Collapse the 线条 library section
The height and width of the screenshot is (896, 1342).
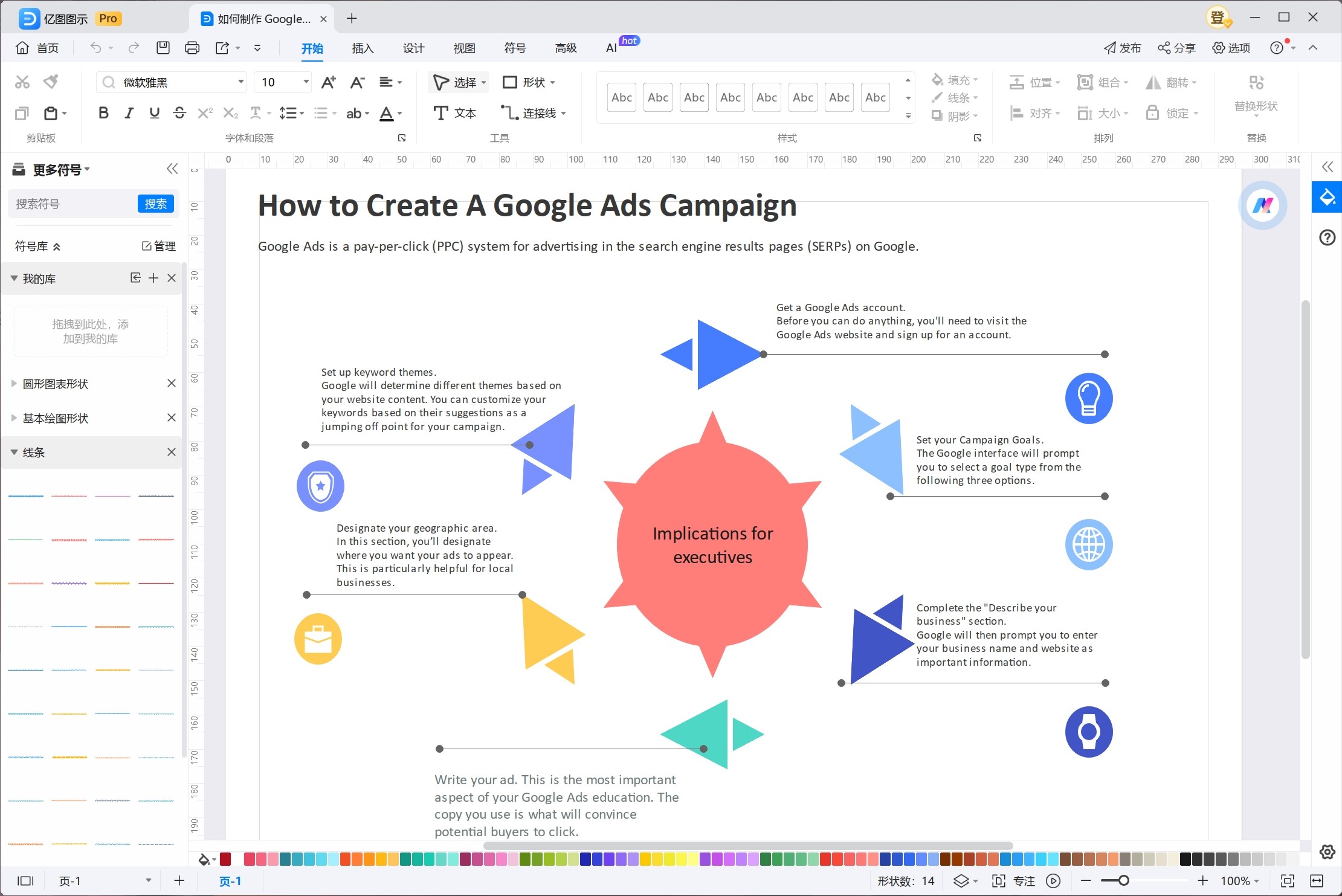point(13,452)
